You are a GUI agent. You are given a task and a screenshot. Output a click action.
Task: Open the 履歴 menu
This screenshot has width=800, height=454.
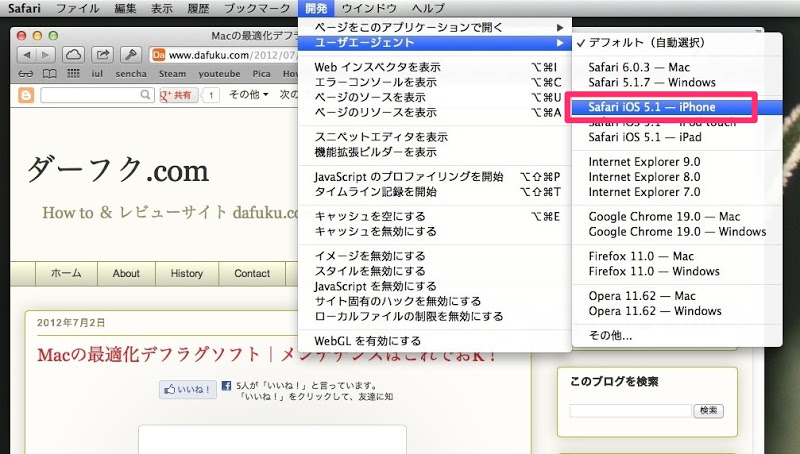tap(198, 8)
